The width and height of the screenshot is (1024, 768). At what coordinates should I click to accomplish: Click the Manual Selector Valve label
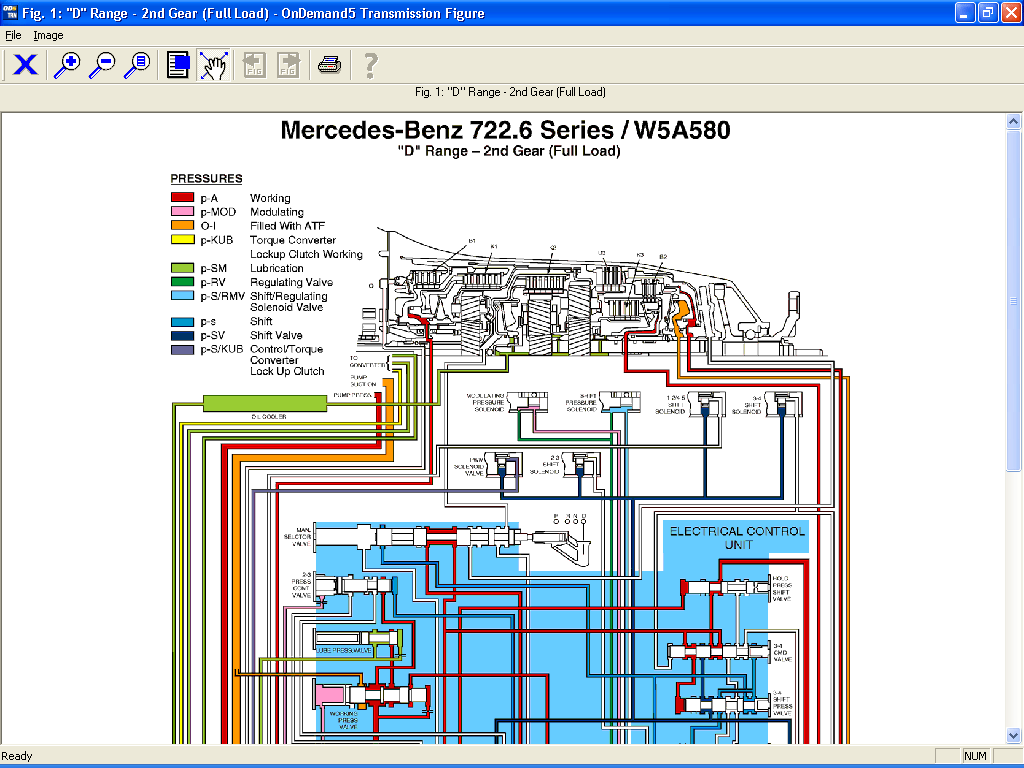(298, 537)
